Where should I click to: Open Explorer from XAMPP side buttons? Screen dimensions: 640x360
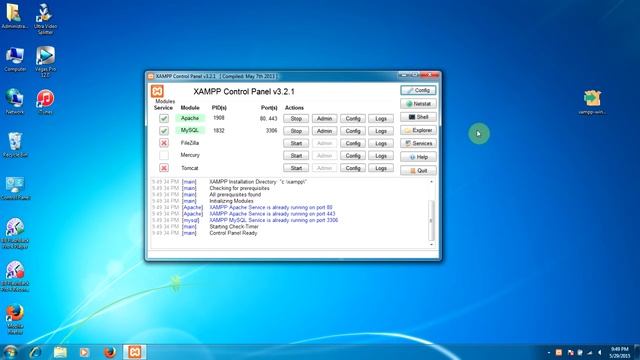tap(418, 130)
